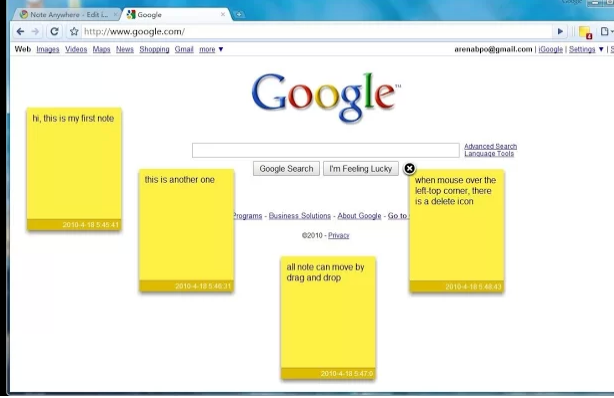
Task: Click the go arrow in address bar
Action: pos(560,31)
